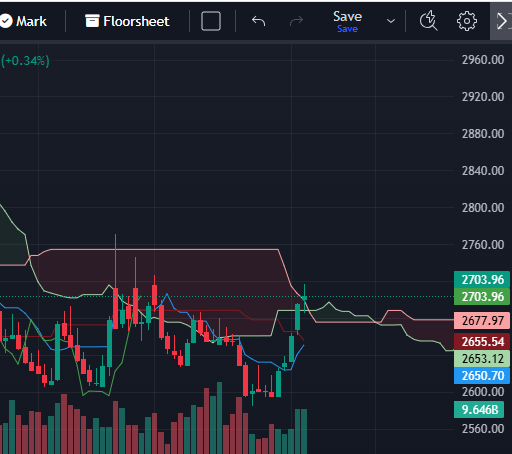512x454 pixels.
Task: Click the blue 2650.70 price tag
Action: pyautogui.click(x=482, y=375)
